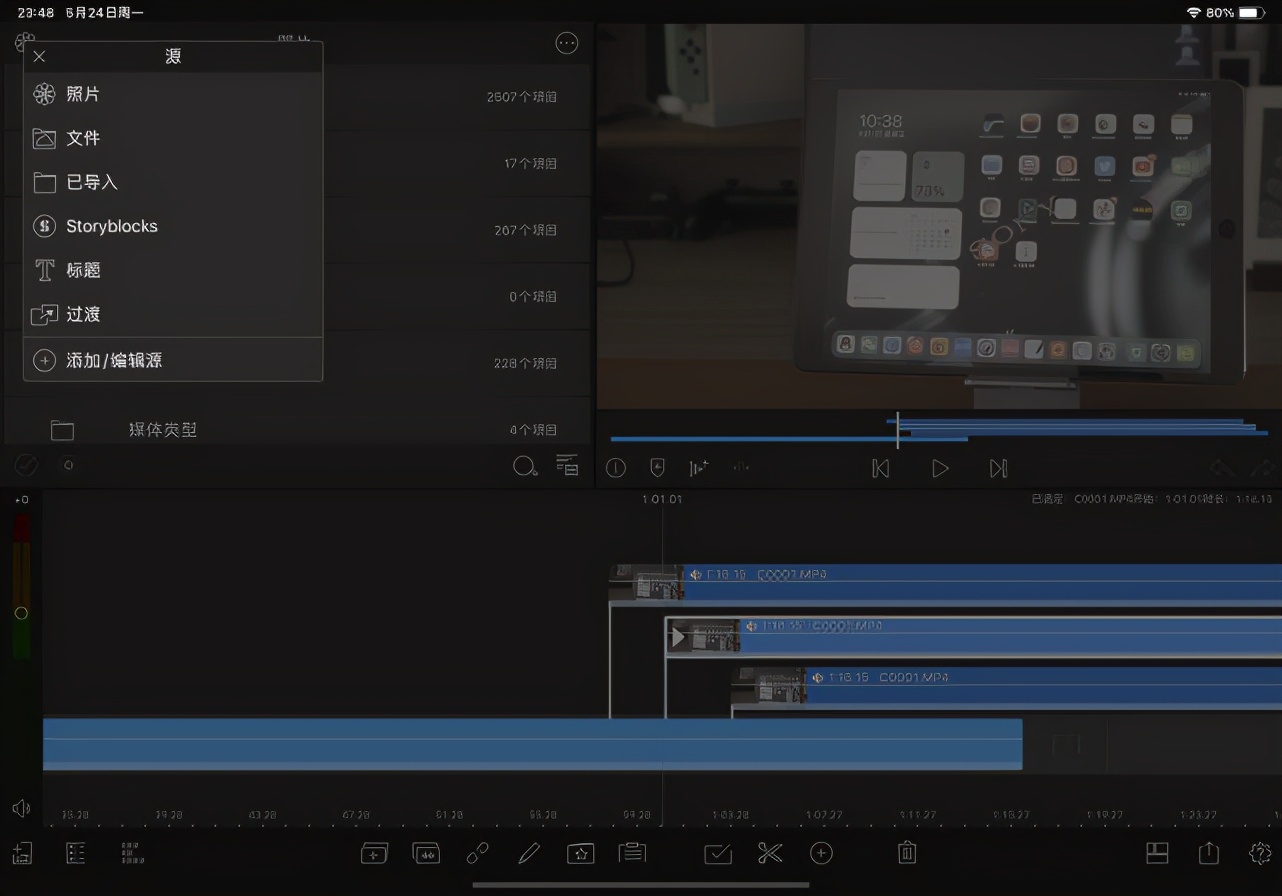
Task: Delete selected clip with trash icon
Action: [x=907, y=853]
